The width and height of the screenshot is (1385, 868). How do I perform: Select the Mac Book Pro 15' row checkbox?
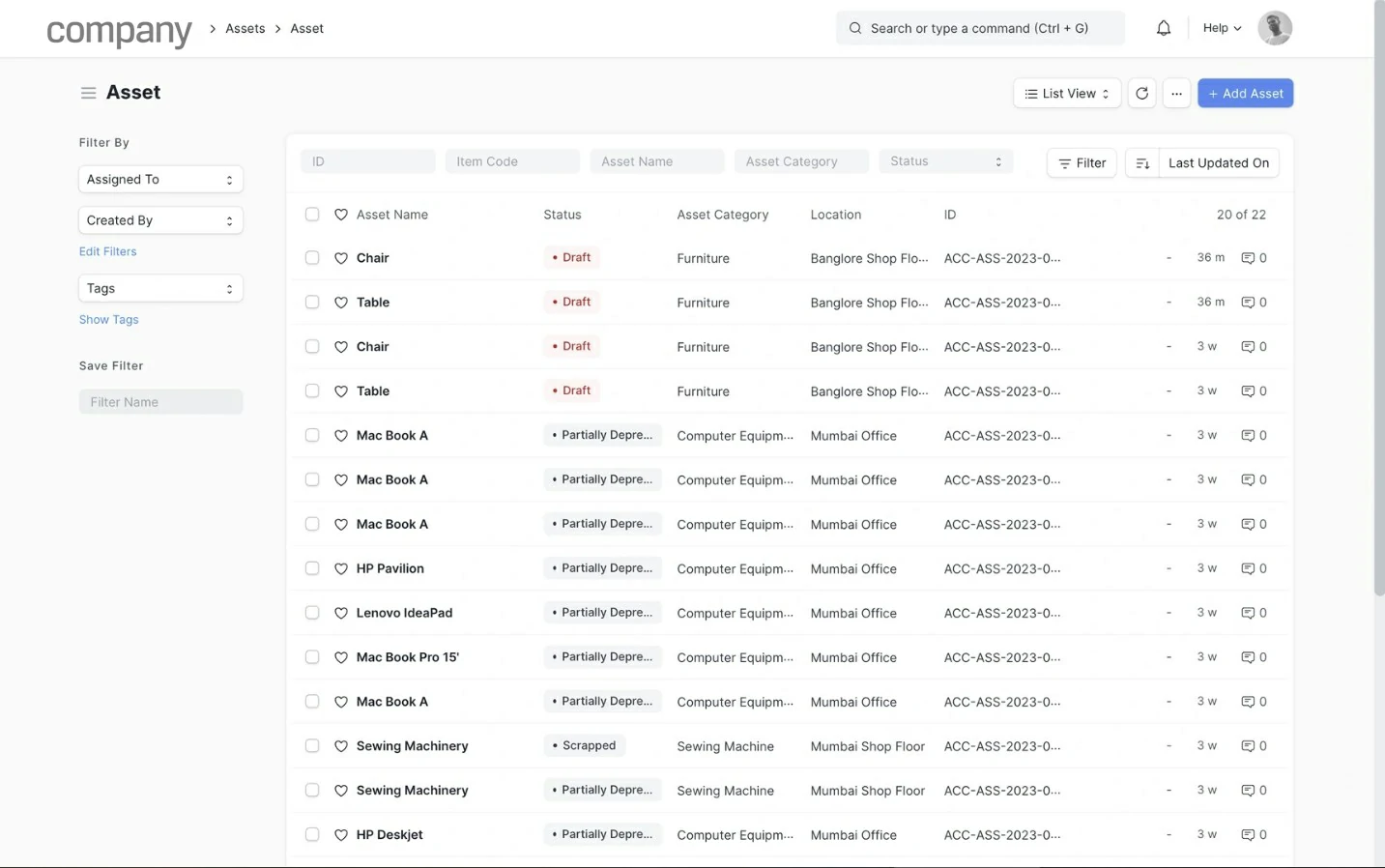pyautogui.click(x=312, y=657)
